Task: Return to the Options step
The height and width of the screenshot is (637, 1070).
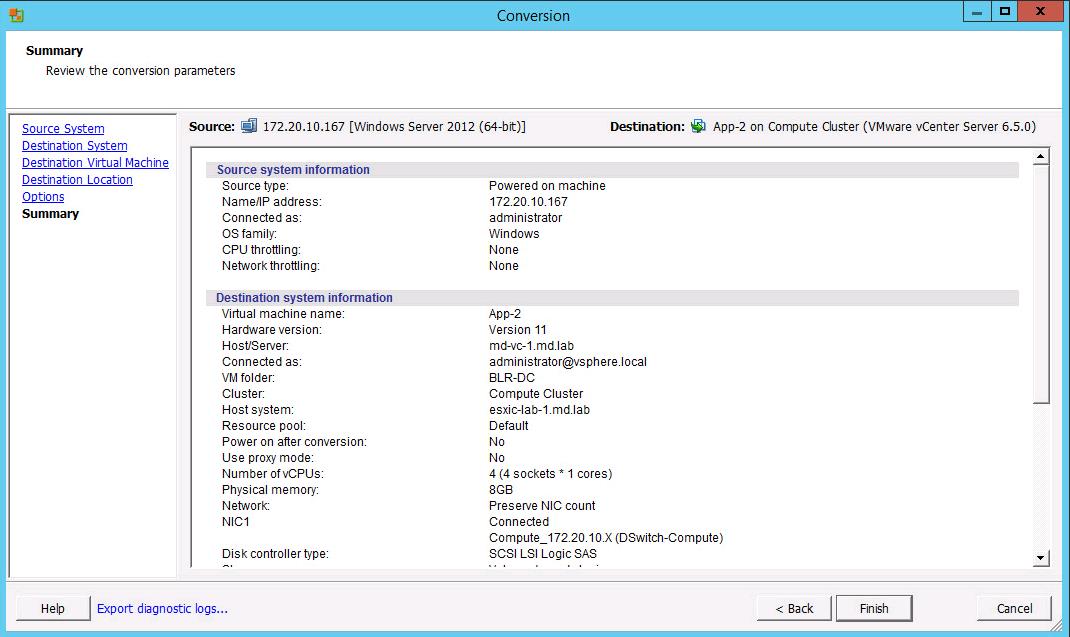Action: (43, 197)
